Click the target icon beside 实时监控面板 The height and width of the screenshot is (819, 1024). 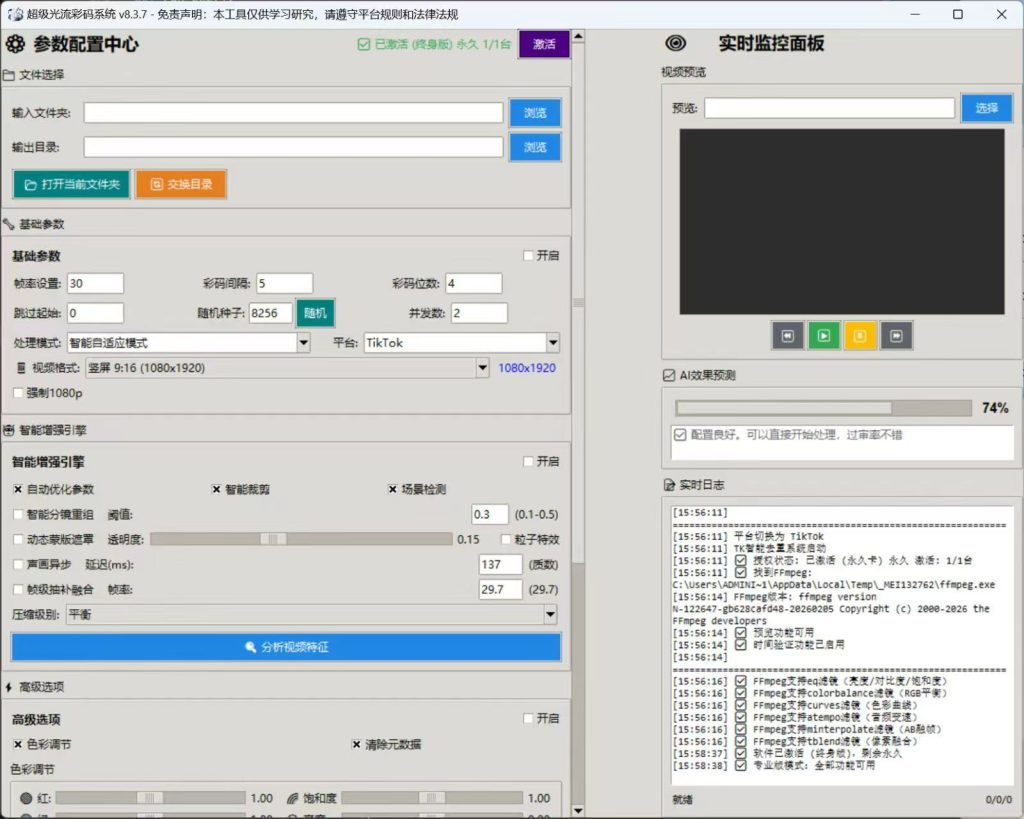(675, 44)
